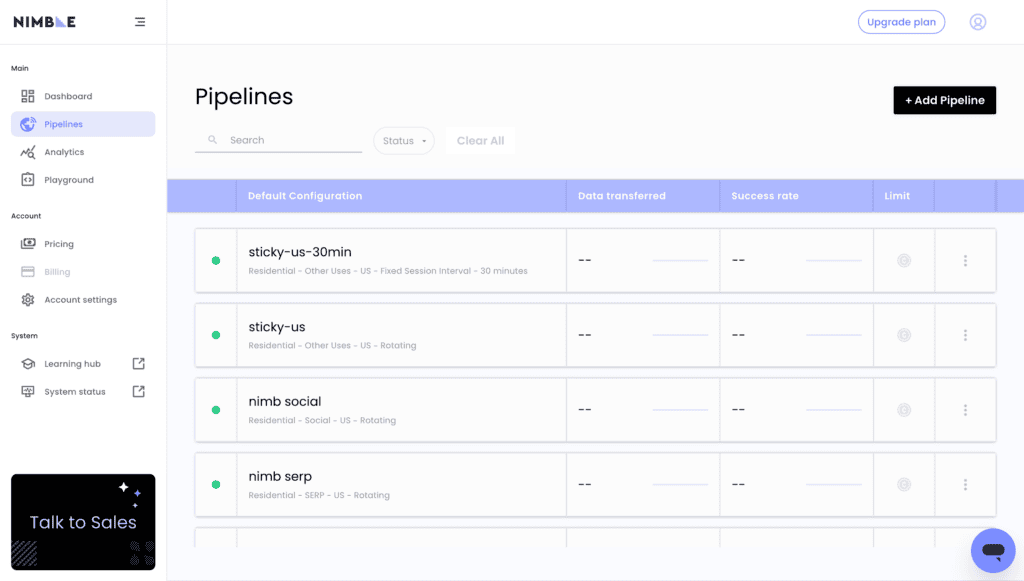Toggle green status dot of nimb serp

216,484
